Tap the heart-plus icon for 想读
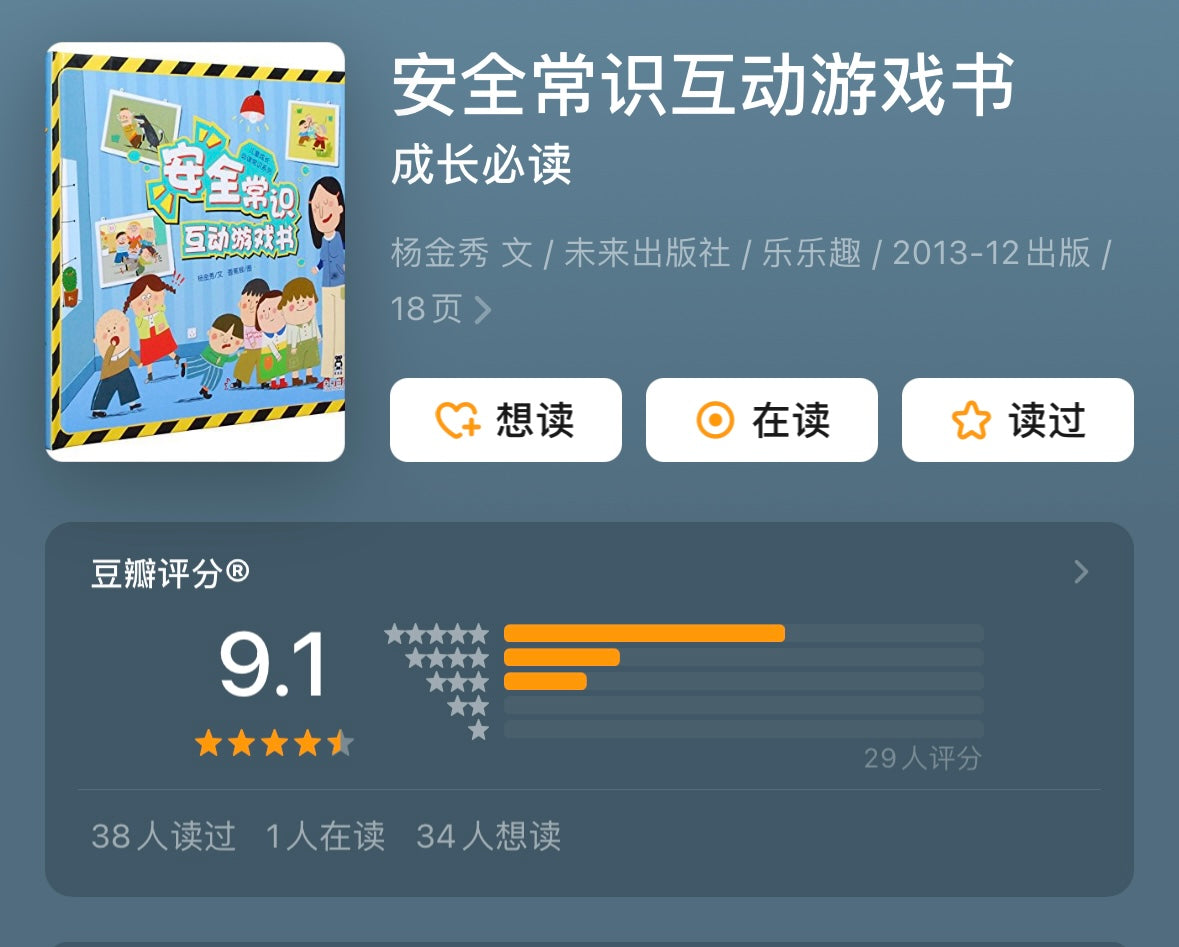This screenshot has width=1179, height=947. (x=457, y=420)
